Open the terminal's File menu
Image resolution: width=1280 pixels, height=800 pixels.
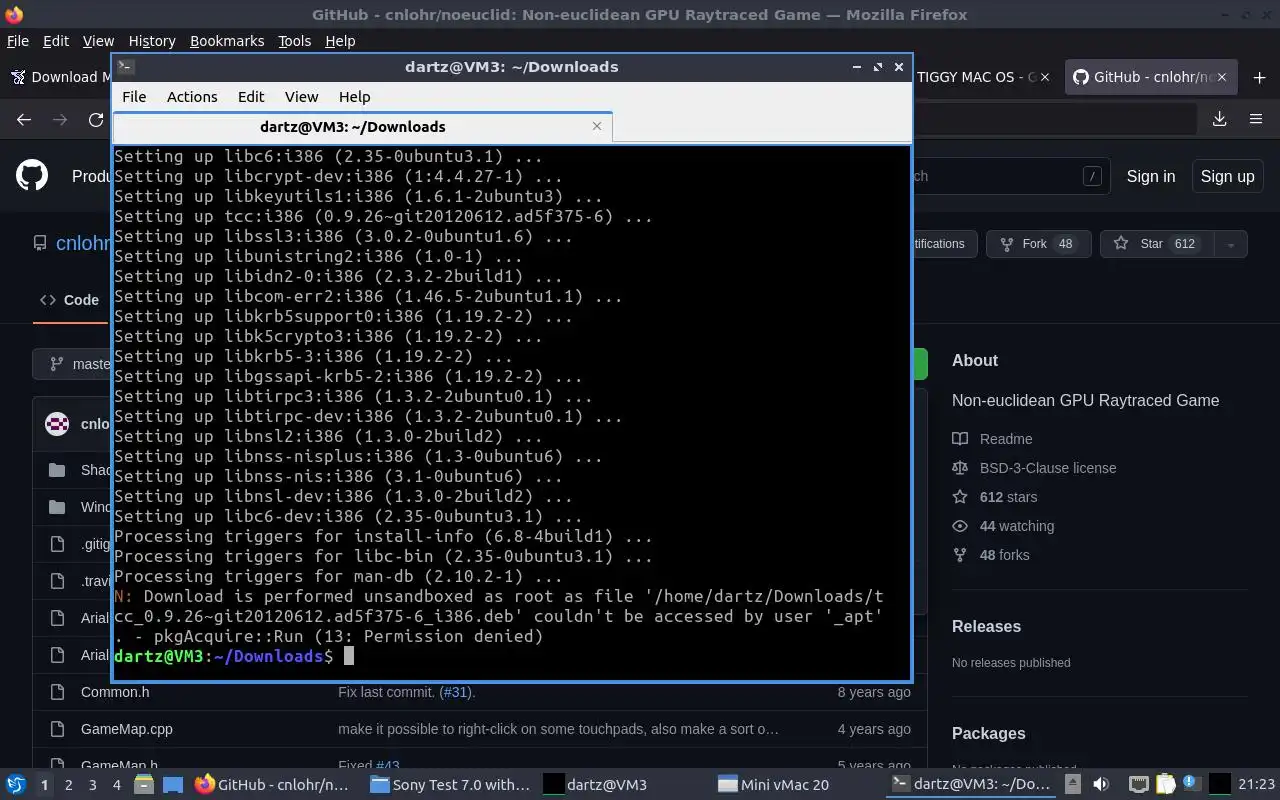coord(134,97)
